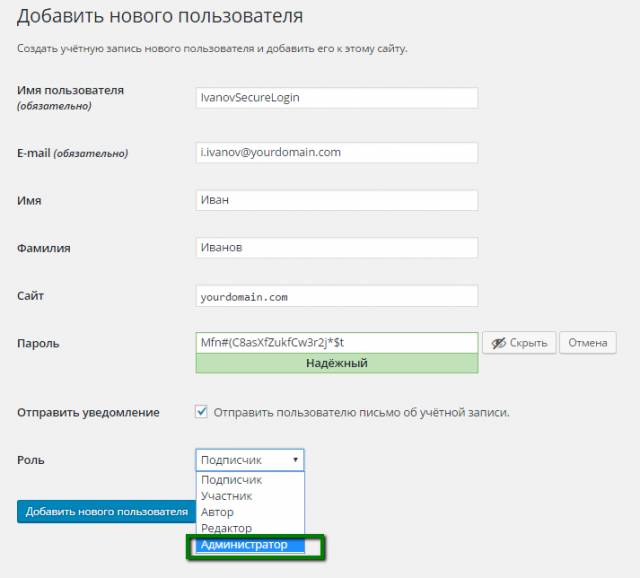640x578 pixels.
Task: Click inside the generated password field
Action: pos(337,342)
